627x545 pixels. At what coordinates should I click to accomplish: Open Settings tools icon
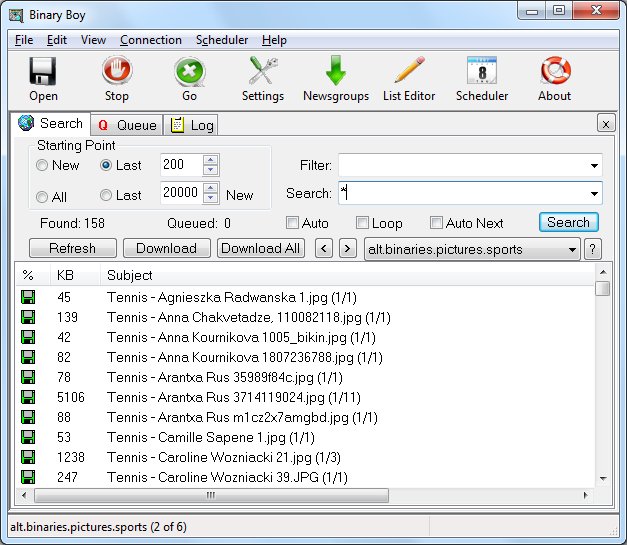[x=263, y=72]
